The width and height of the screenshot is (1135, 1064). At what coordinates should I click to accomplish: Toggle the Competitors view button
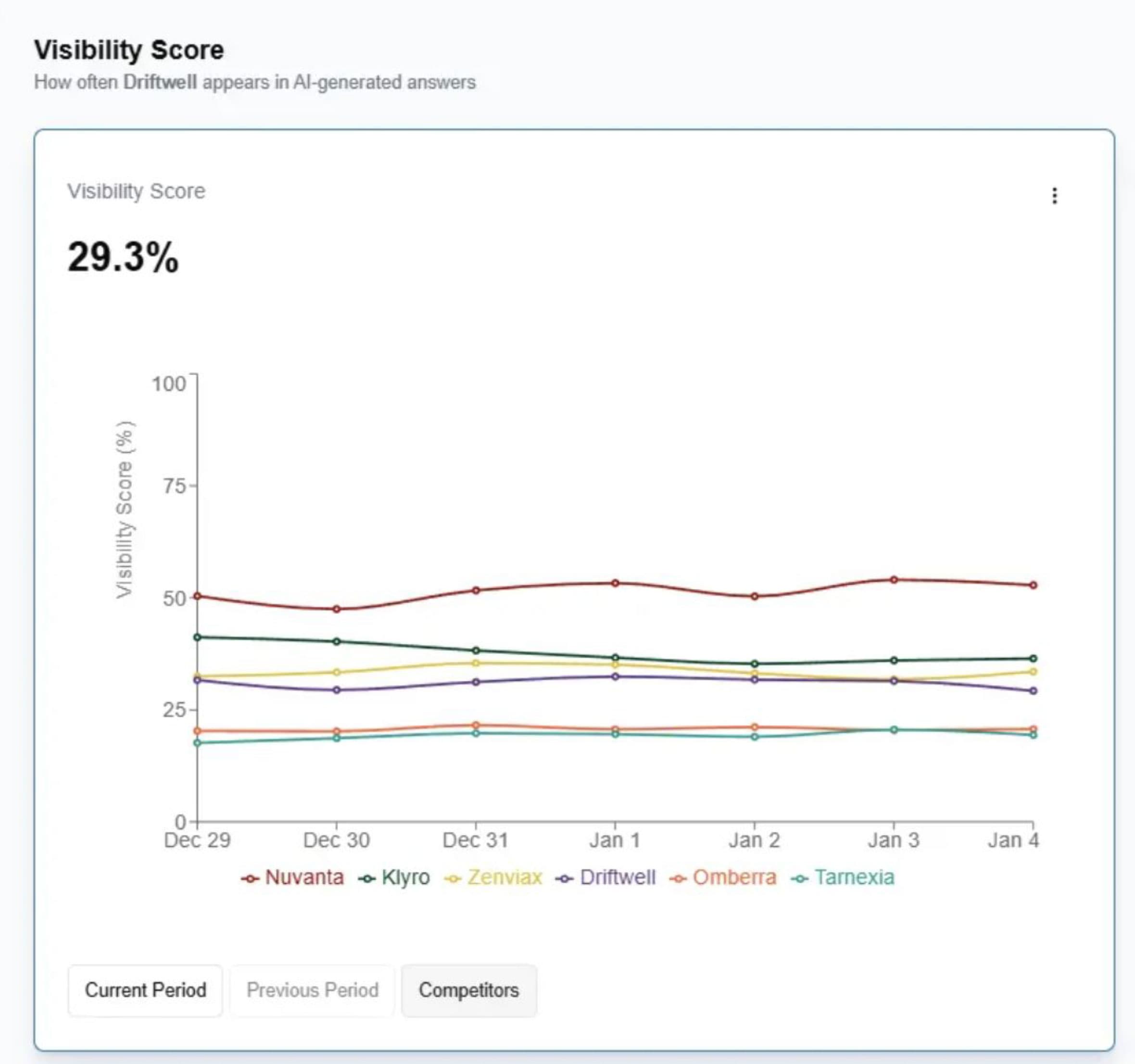(469, 990)
